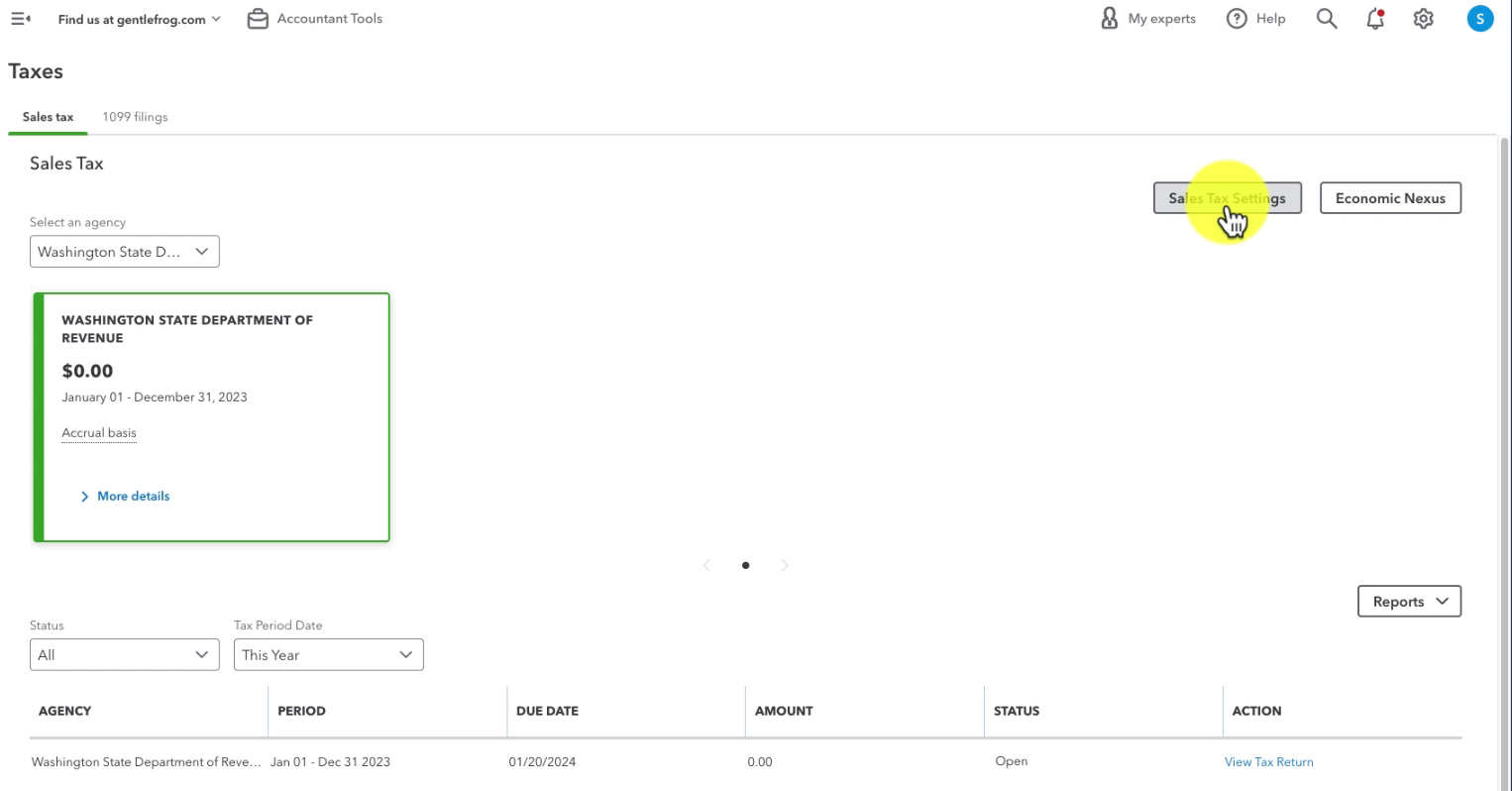Open My experts person icon
Screen dimensions: 1512x791
click(x=1110, y=19)
